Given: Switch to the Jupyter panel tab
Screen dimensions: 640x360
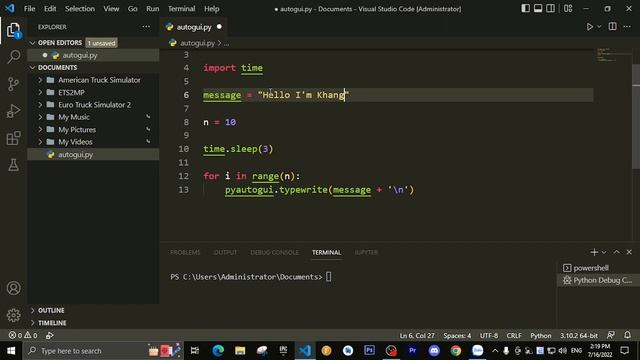Looking at the screenshot, I should pyautogui.click(x=366, y=253).
